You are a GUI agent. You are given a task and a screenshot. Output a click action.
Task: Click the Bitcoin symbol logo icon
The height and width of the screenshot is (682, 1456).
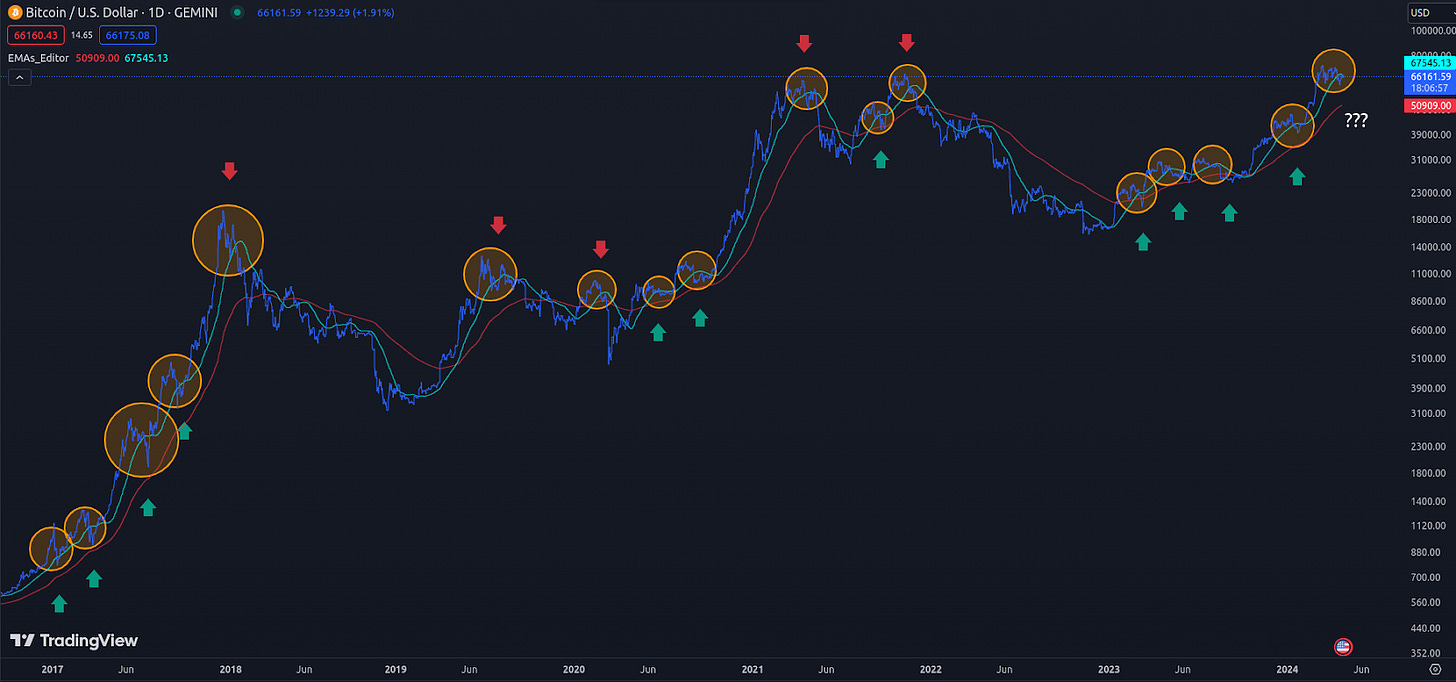pos(15,13)
